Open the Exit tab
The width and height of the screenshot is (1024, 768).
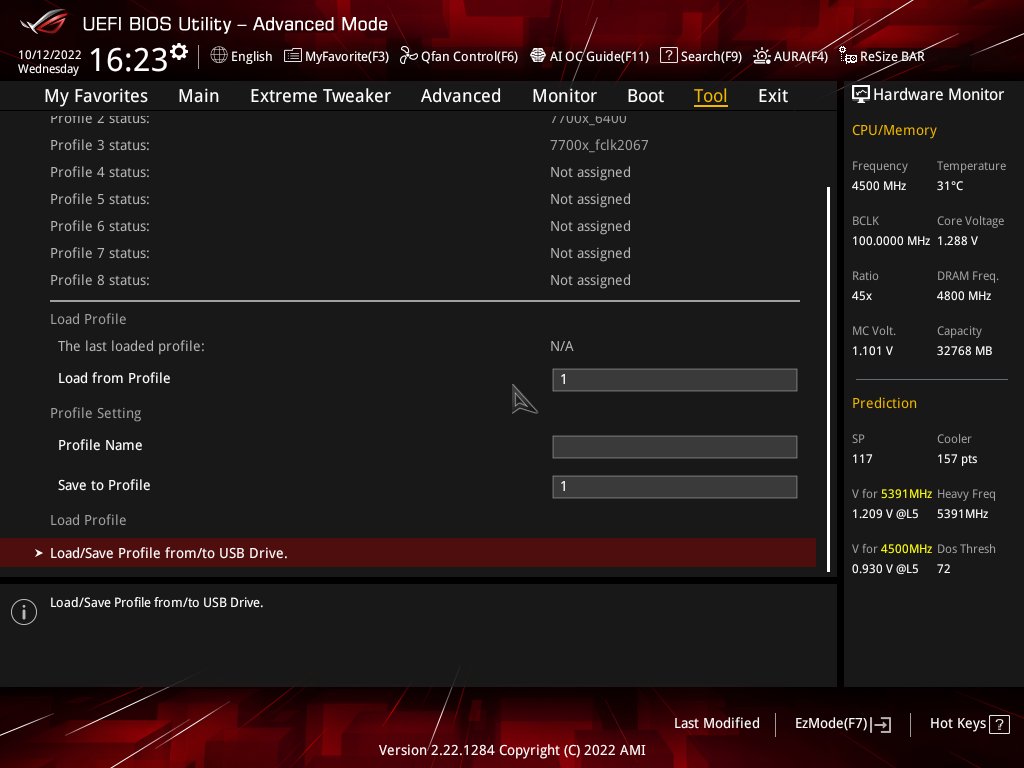point(773,96)
